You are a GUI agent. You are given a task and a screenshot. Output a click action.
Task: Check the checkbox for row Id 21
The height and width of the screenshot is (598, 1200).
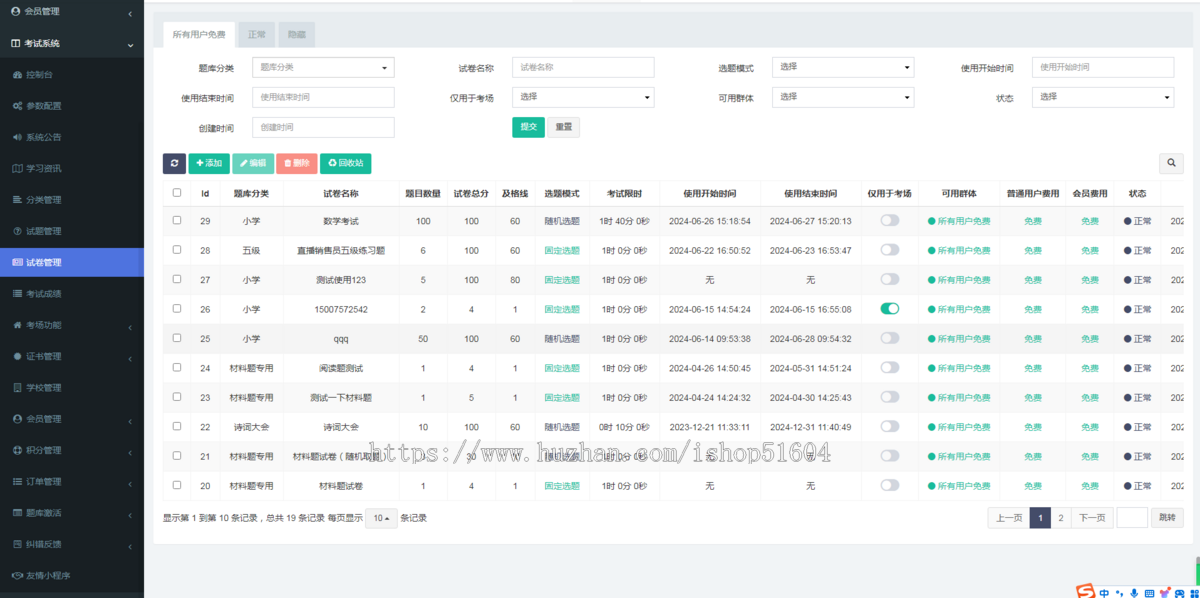pyautogui.click(x=177, y=455)
